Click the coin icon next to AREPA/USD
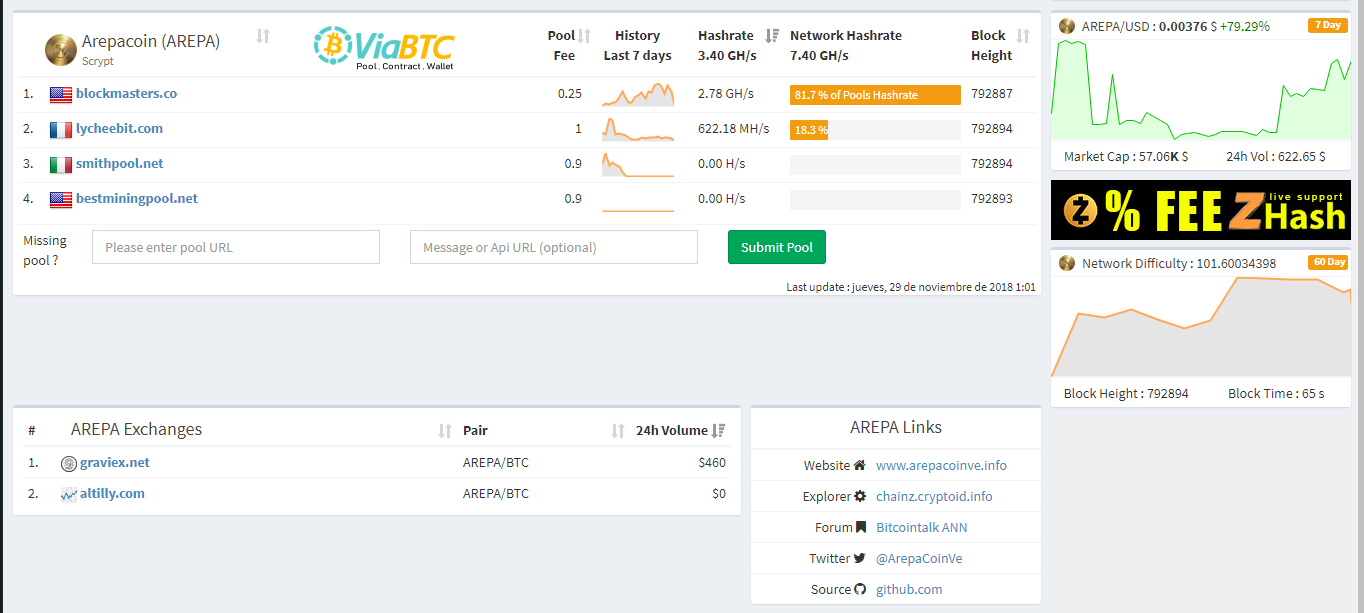1364x613 pixels. pos(1067,25)
